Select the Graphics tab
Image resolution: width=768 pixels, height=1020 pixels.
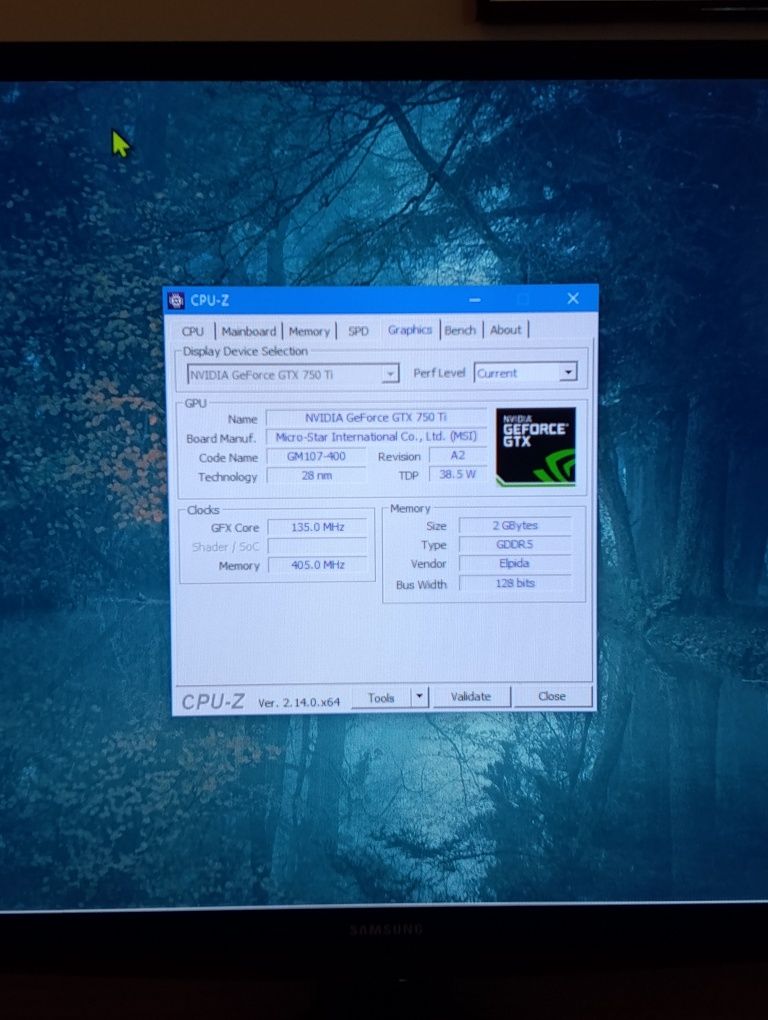point(410,330)
